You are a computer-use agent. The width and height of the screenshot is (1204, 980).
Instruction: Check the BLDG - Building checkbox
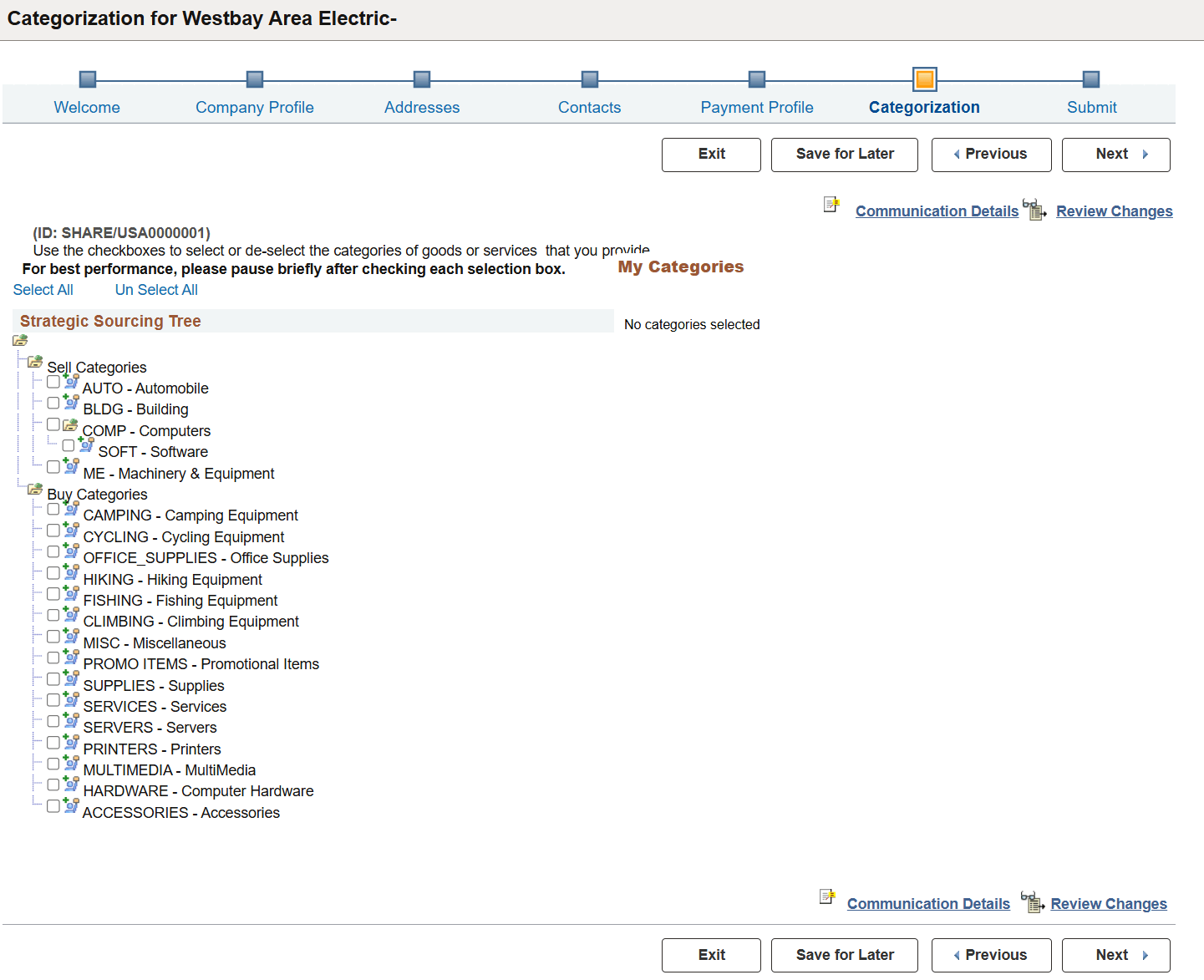point(53,403)
